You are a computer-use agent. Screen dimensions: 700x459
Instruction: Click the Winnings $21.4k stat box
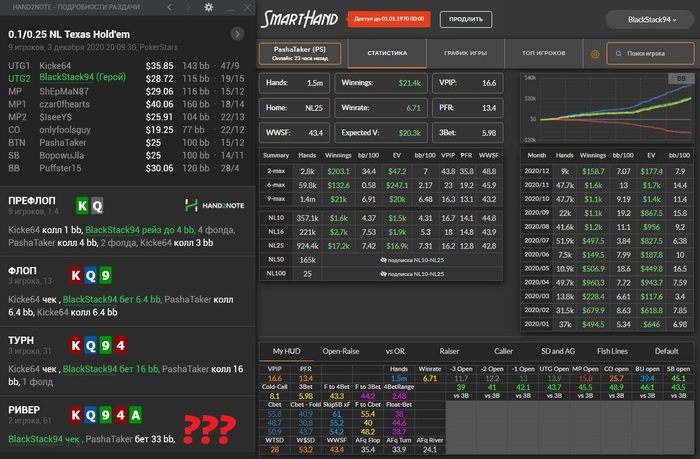click(381, 83)
